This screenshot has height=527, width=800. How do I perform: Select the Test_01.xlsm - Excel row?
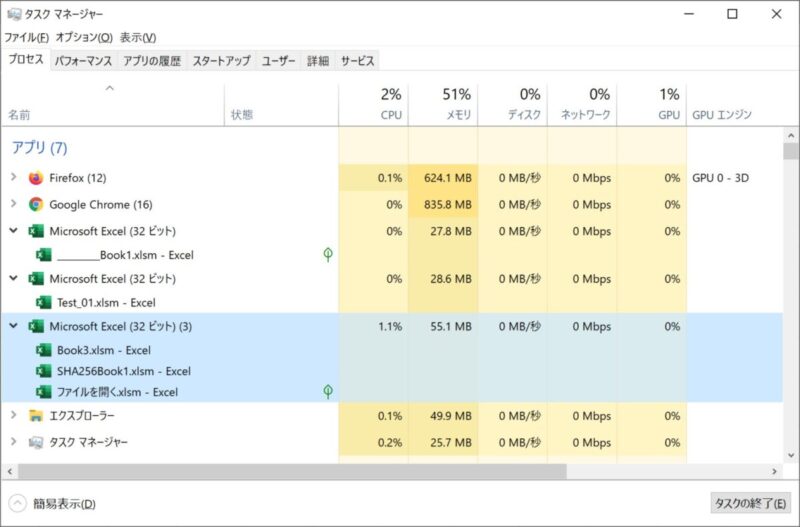(x=391, y=303)
